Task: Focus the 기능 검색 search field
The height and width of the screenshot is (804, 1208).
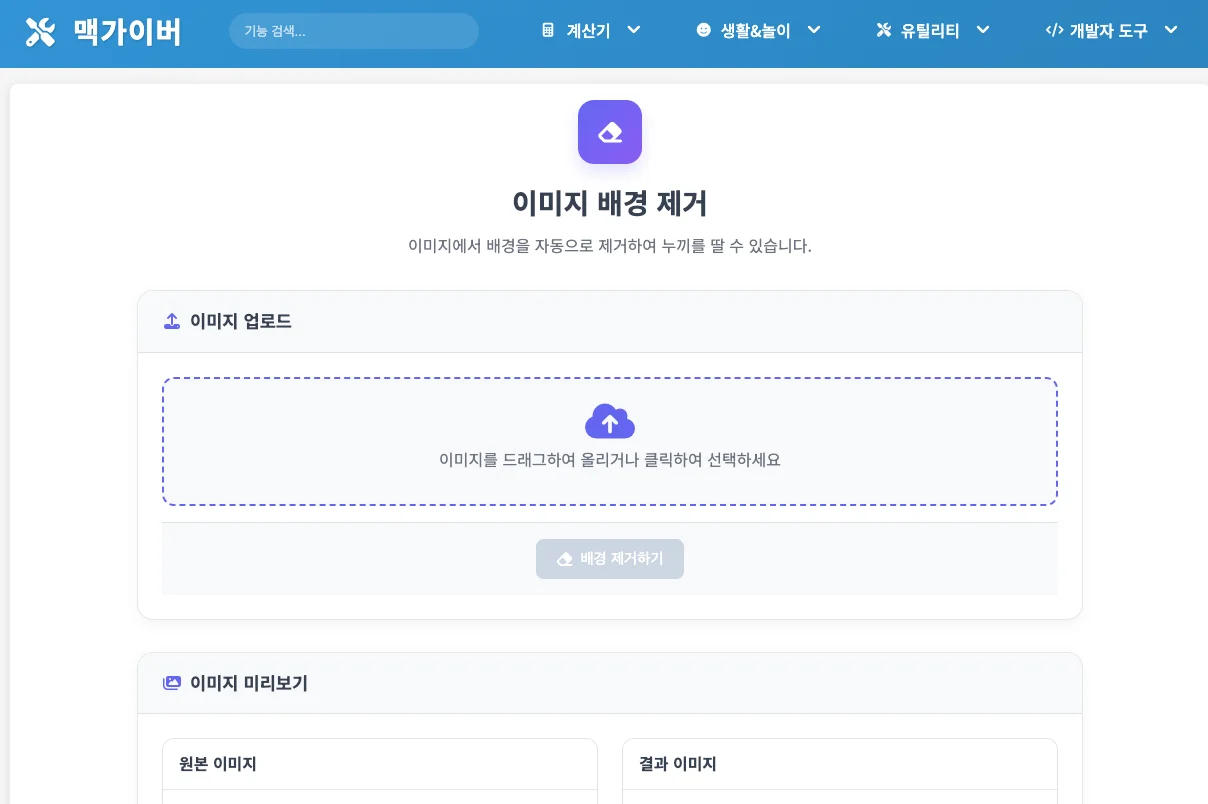Action: coord(354,31)
